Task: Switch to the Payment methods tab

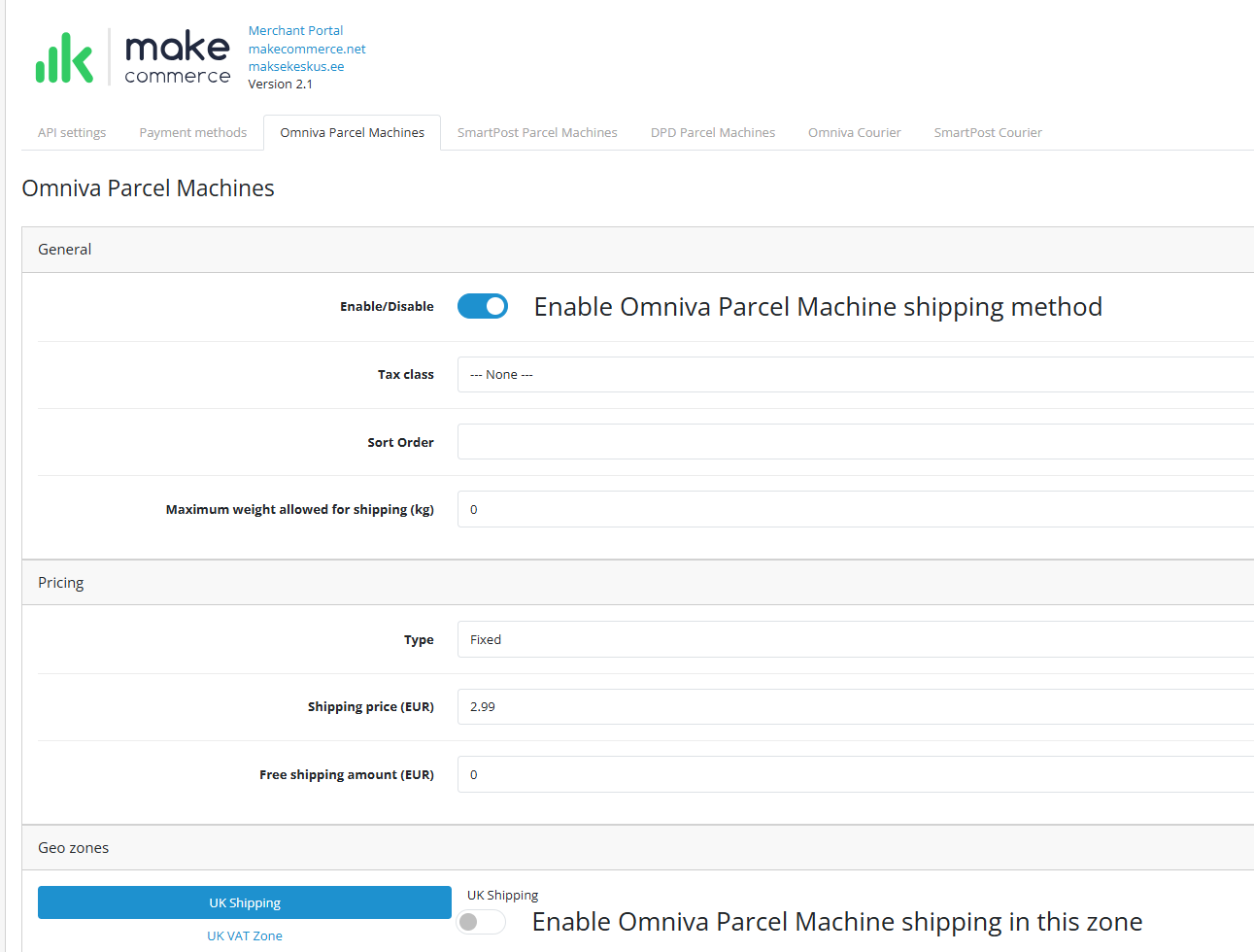Action: click(x=193, y=132)
